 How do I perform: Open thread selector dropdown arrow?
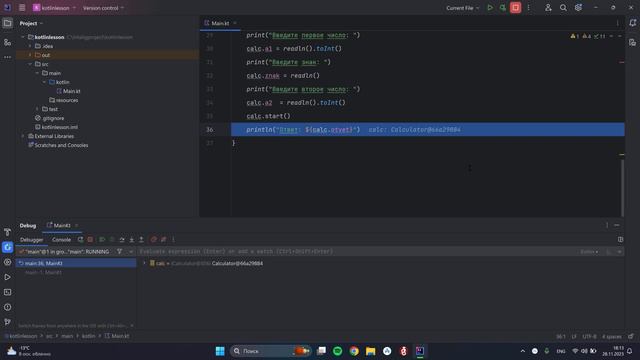[131, 251]
